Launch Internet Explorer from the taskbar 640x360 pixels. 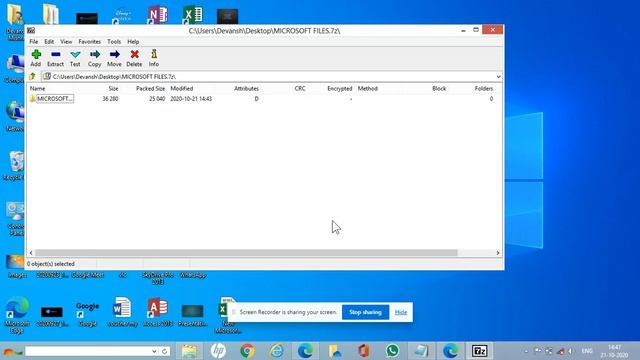276,351
